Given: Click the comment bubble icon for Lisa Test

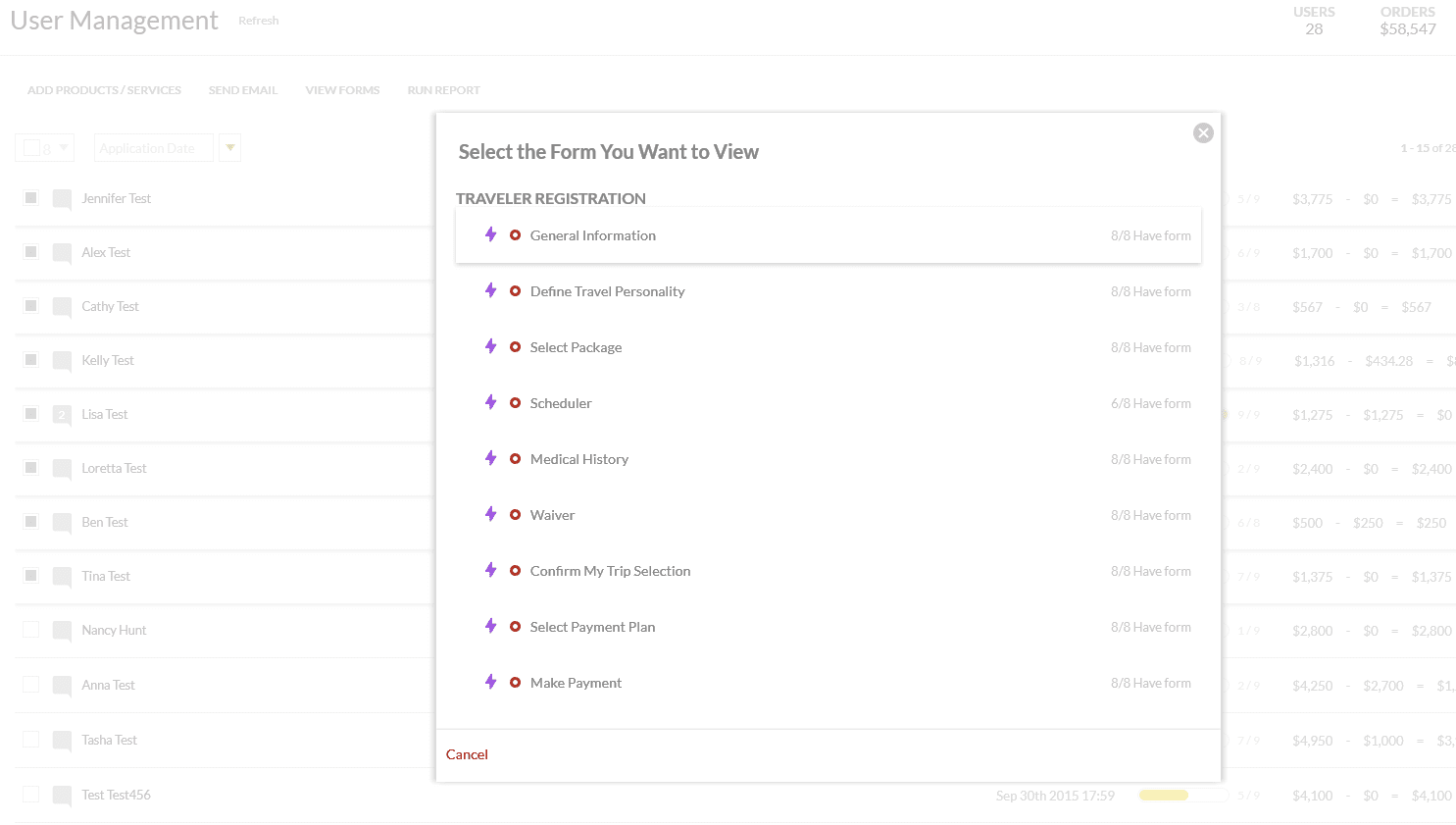Looking at the screenshot, I should point(62,415).
